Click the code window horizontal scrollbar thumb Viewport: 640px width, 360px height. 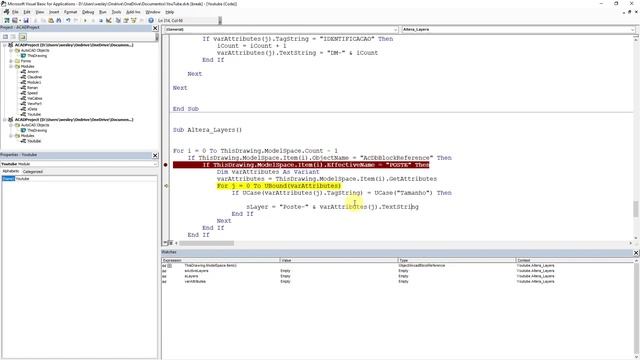pyautogui.click(x=207, y=243)
